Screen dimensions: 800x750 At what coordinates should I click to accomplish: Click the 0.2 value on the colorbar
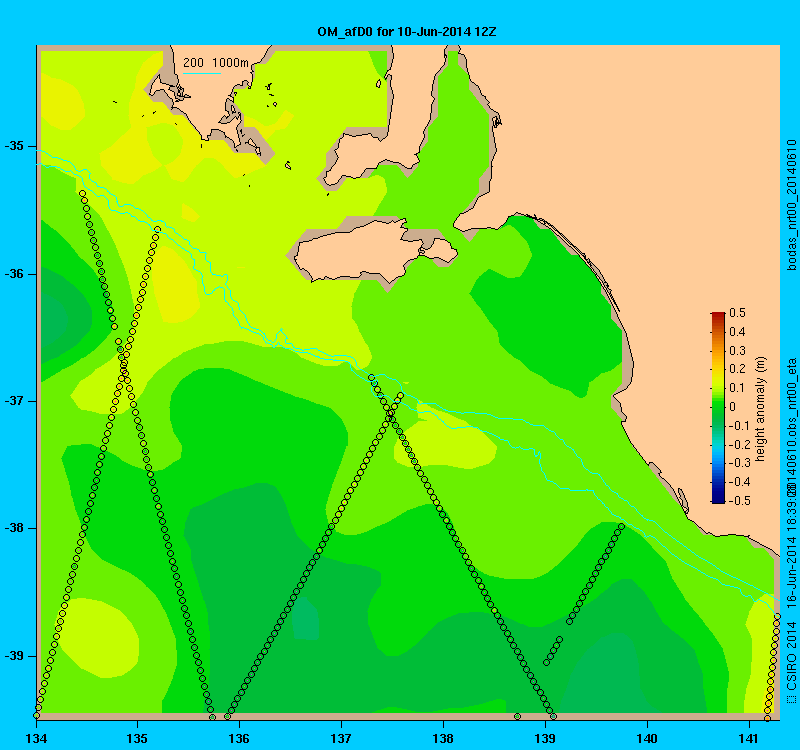click(737, 369)
